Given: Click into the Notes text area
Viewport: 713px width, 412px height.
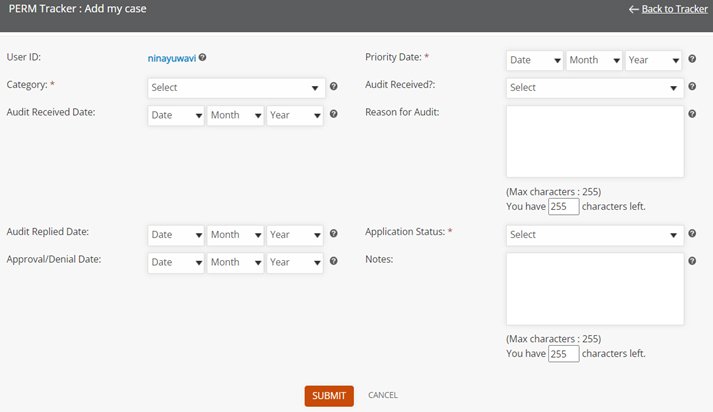Looking at the screenshot, I should click(594, 288).
